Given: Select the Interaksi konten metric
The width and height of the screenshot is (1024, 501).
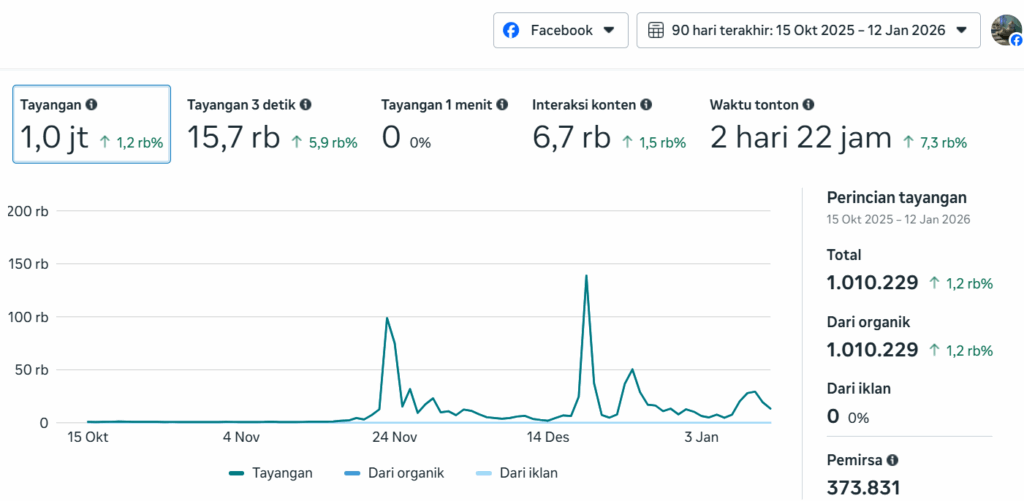Looking at the screenshot, I should 608,125.
